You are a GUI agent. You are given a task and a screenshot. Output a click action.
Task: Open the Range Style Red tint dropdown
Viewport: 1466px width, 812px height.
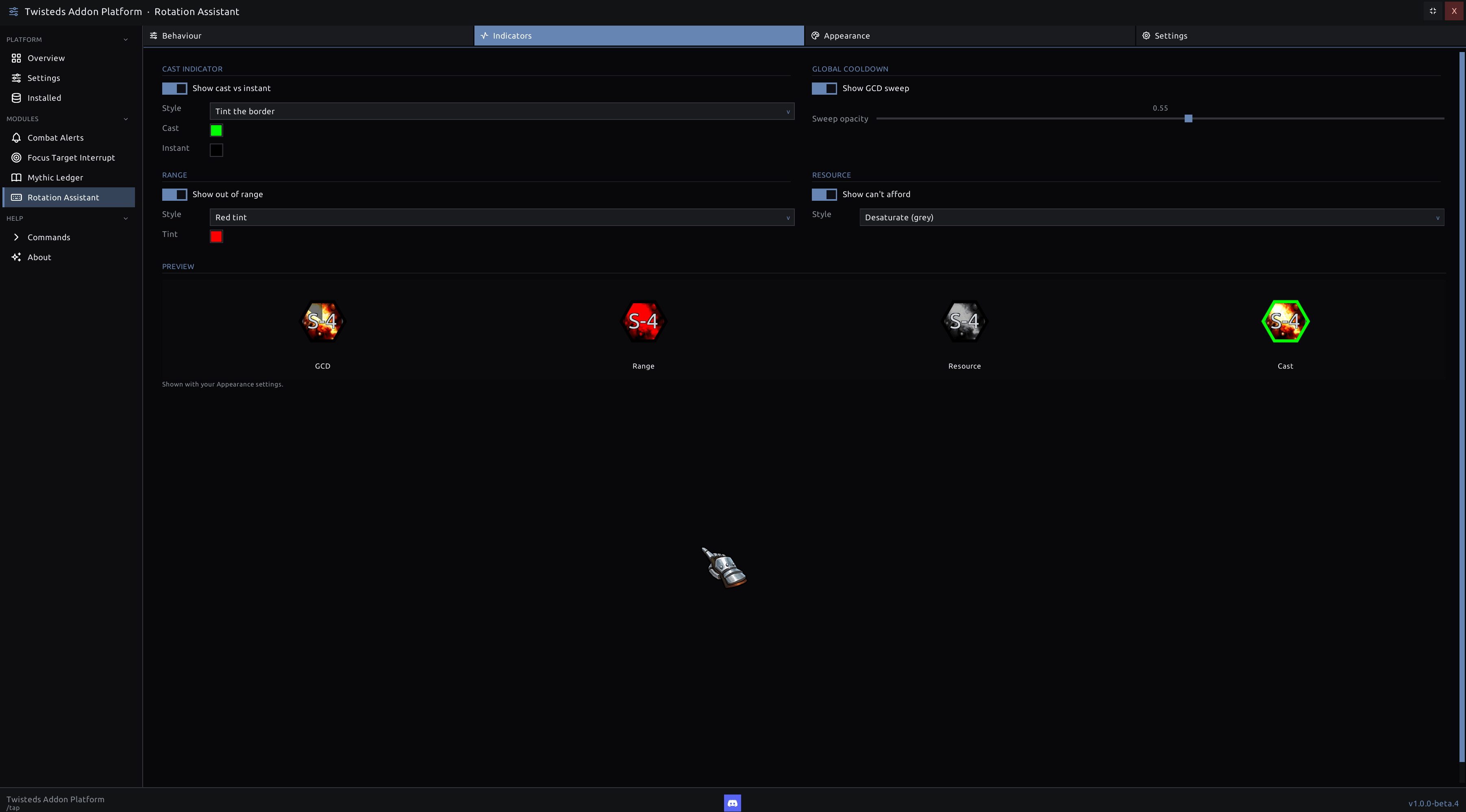(502, 217)
